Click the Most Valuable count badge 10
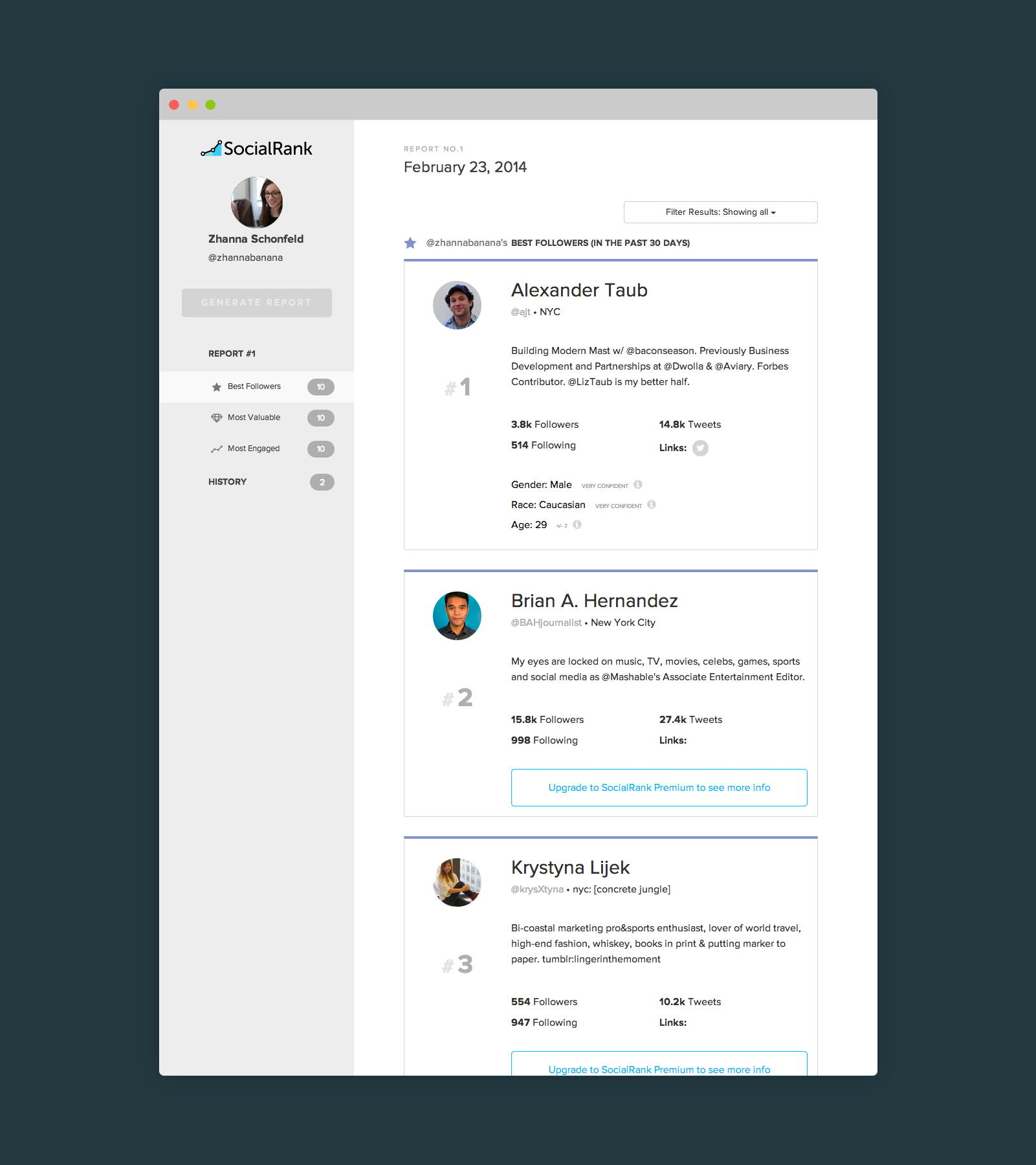The width and height of the screenshot is (1036, 1165). 321,418
